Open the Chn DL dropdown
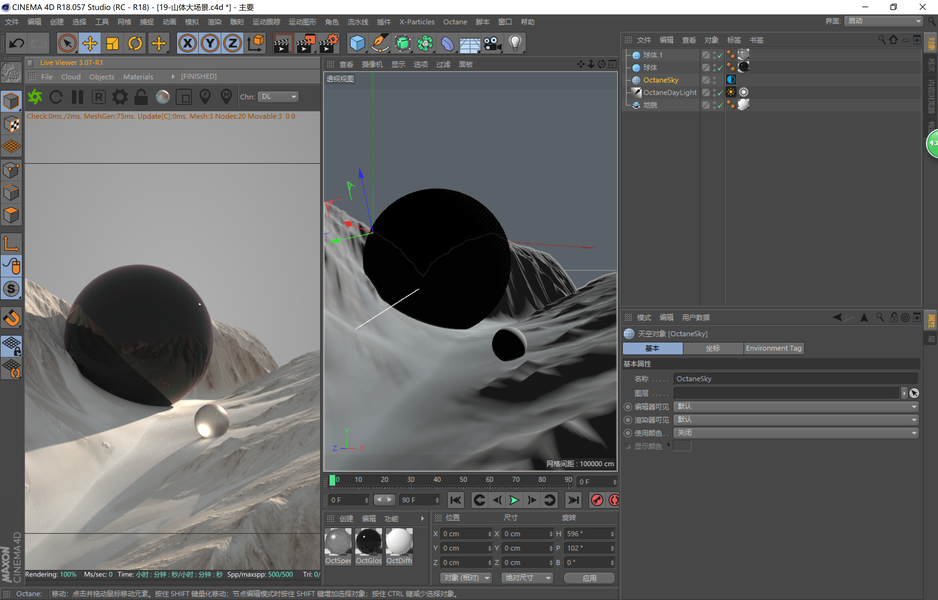 279,96
